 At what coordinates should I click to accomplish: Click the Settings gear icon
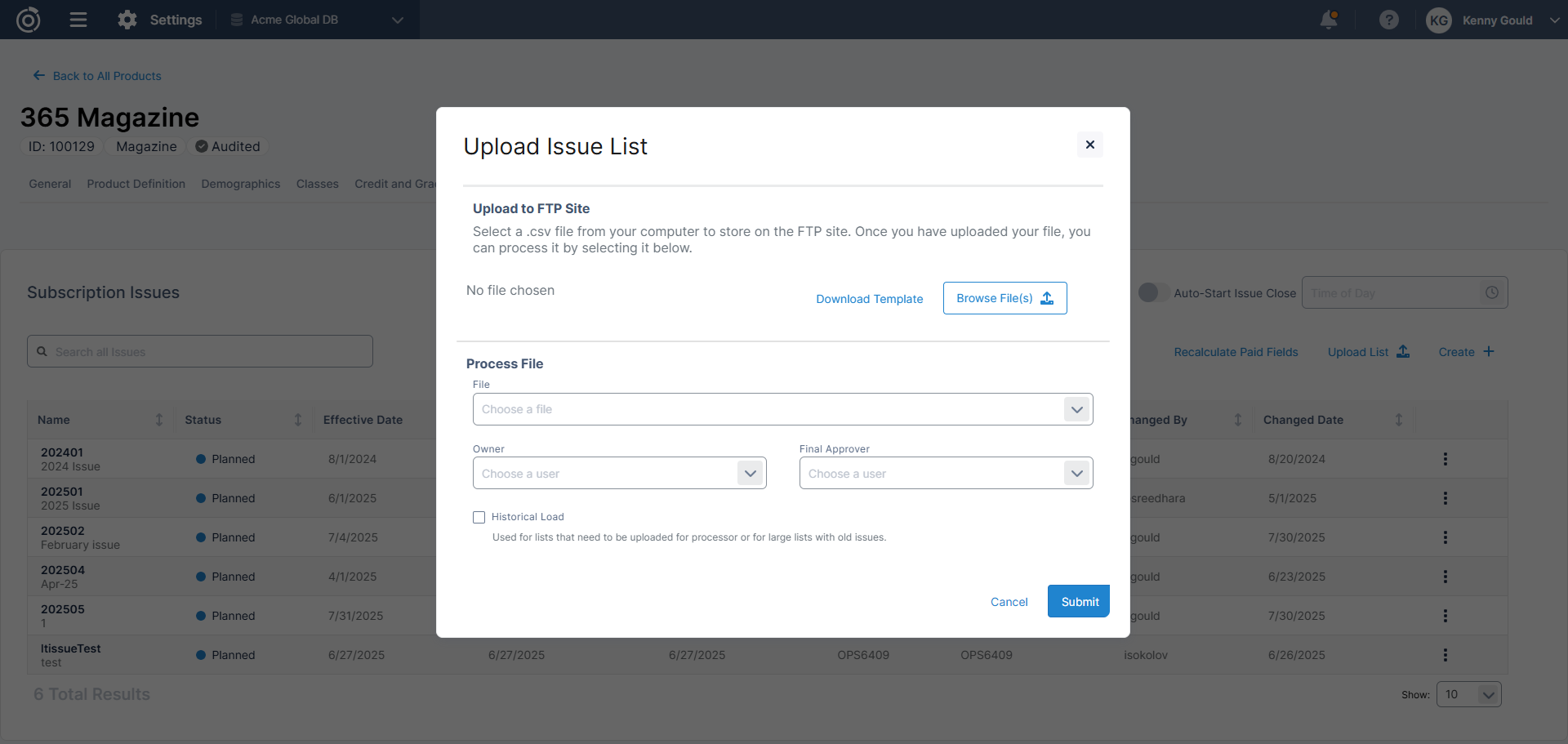point(127,20)
